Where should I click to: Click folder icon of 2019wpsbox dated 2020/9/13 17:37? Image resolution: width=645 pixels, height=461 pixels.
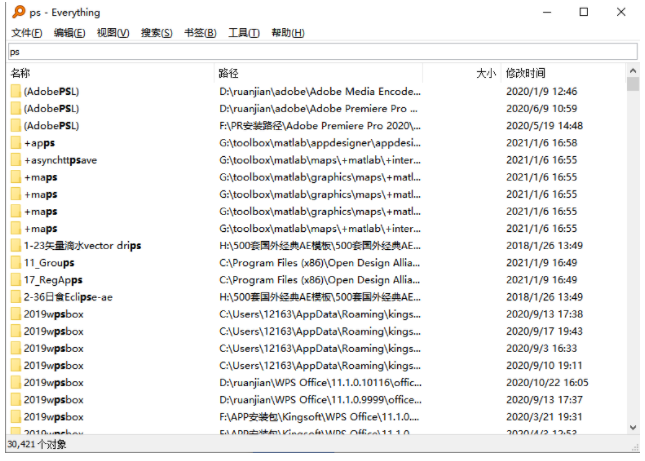[16, 400]
